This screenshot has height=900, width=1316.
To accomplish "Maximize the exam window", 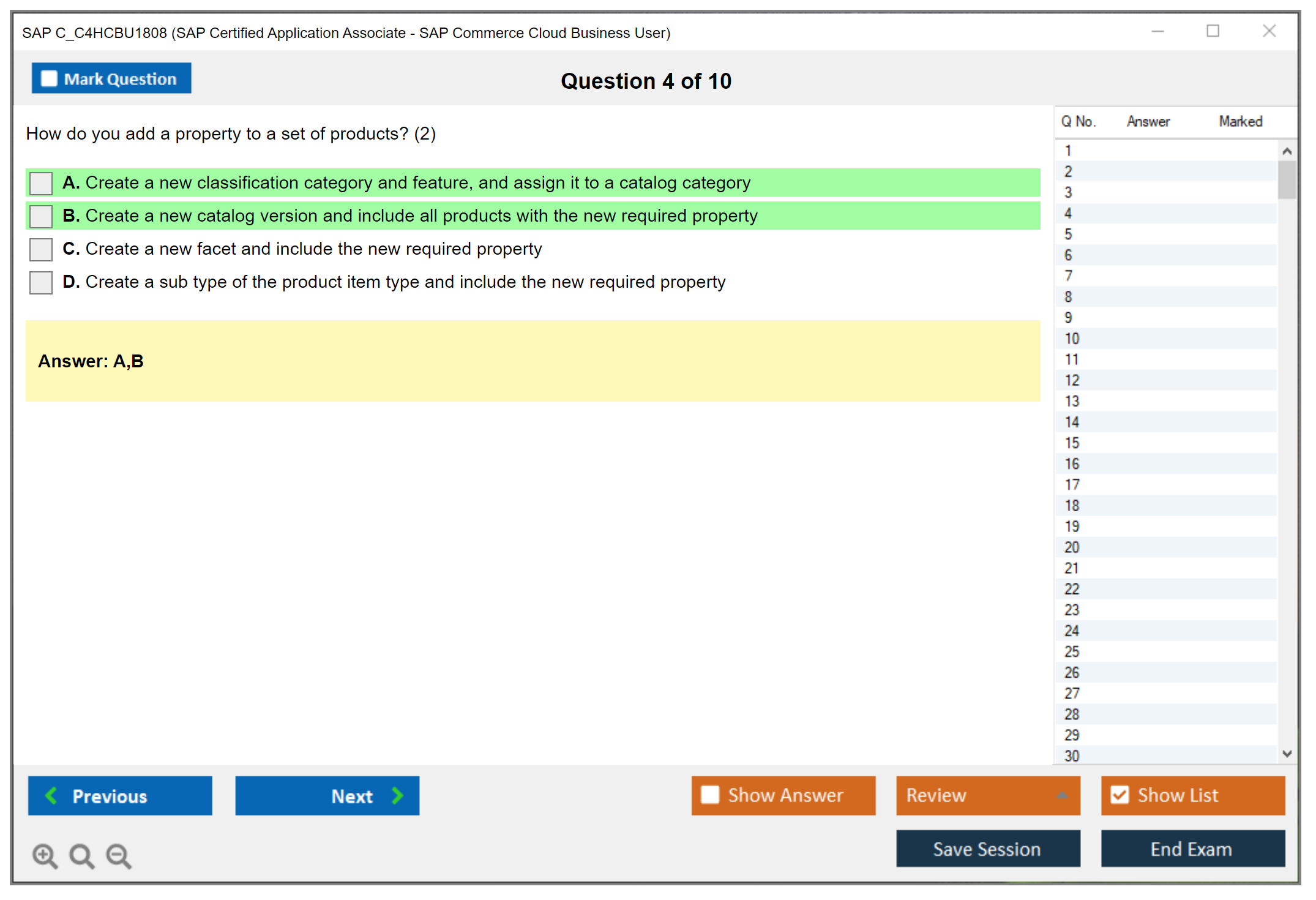I will pos(1213,31).
